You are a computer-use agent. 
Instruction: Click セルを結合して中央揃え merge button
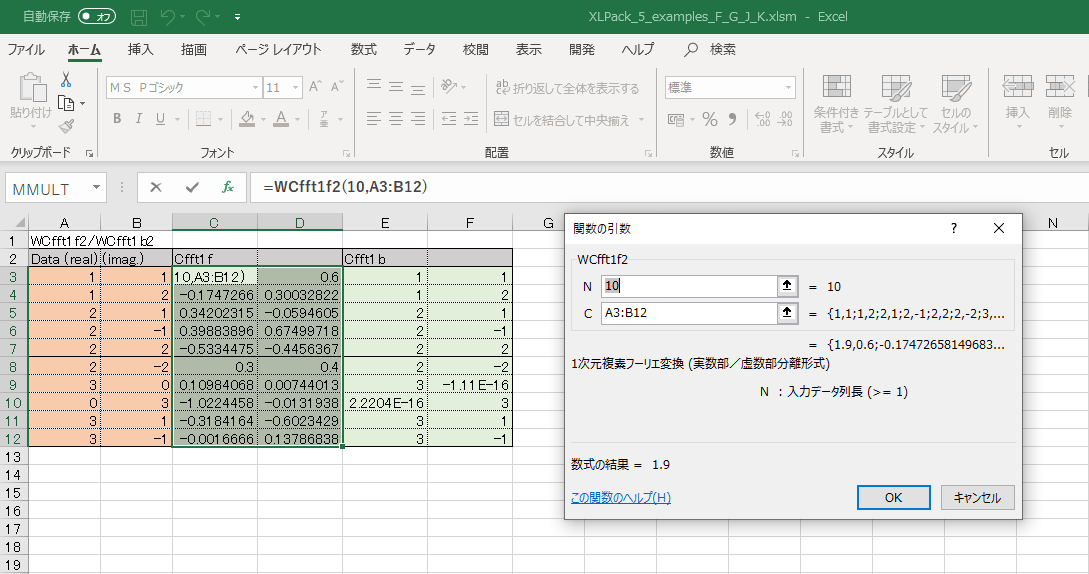pyautogui.click(x=562, y=120)
